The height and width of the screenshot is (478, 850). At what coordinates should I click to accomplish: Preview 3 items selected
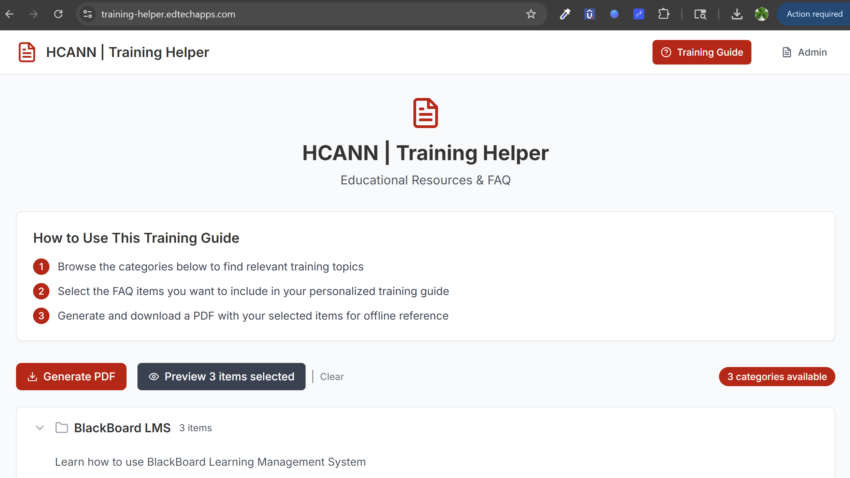point(221,377)
